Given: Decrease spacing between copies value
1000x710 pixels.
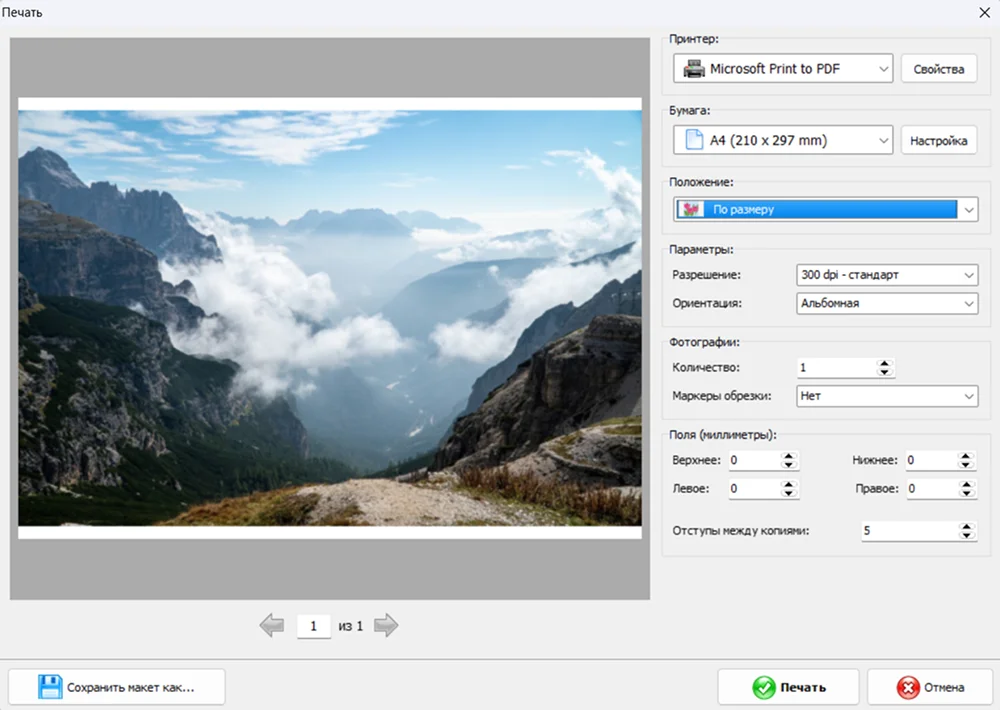Looking at the screenshot, I should tap(966, 535).
